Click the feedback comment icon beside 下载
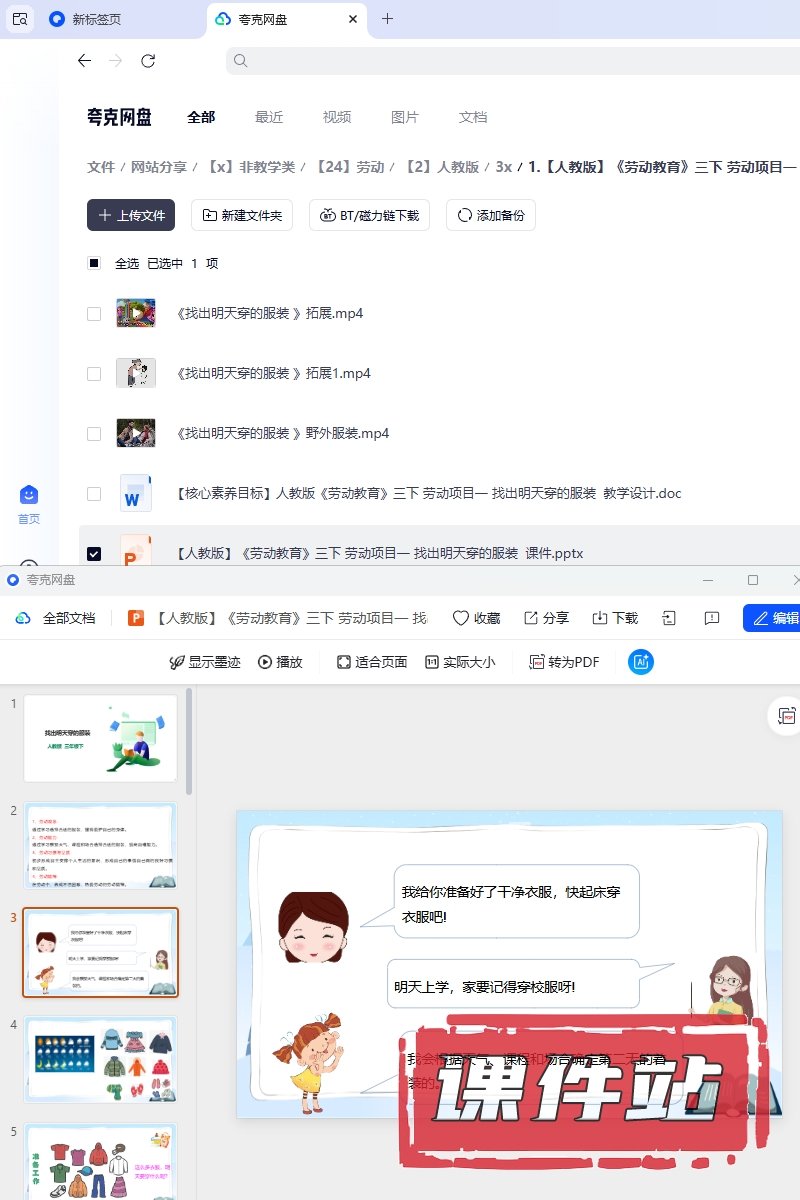 [712, 618]
